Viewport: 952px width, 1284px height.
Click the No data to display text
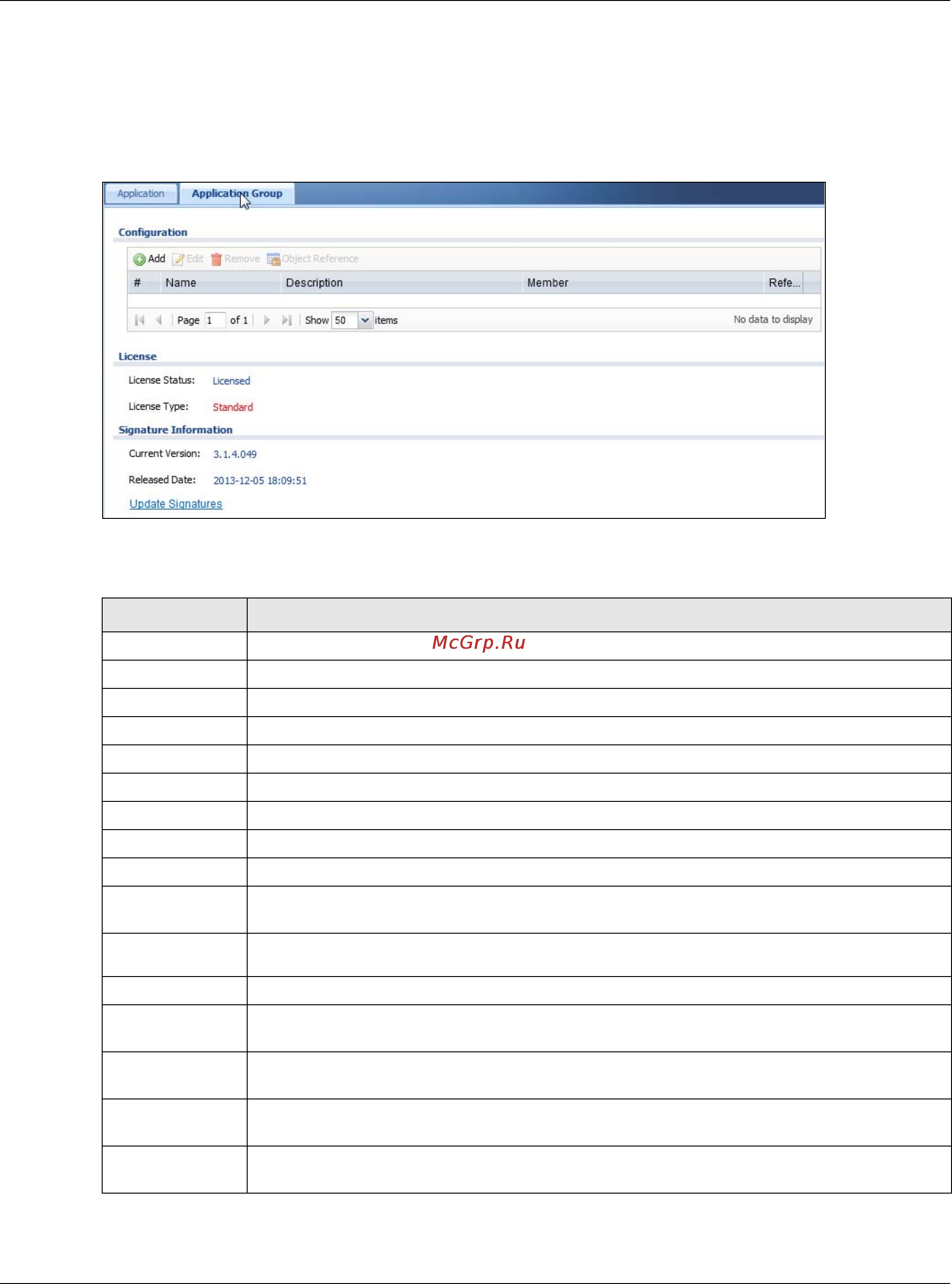(773, 319)
